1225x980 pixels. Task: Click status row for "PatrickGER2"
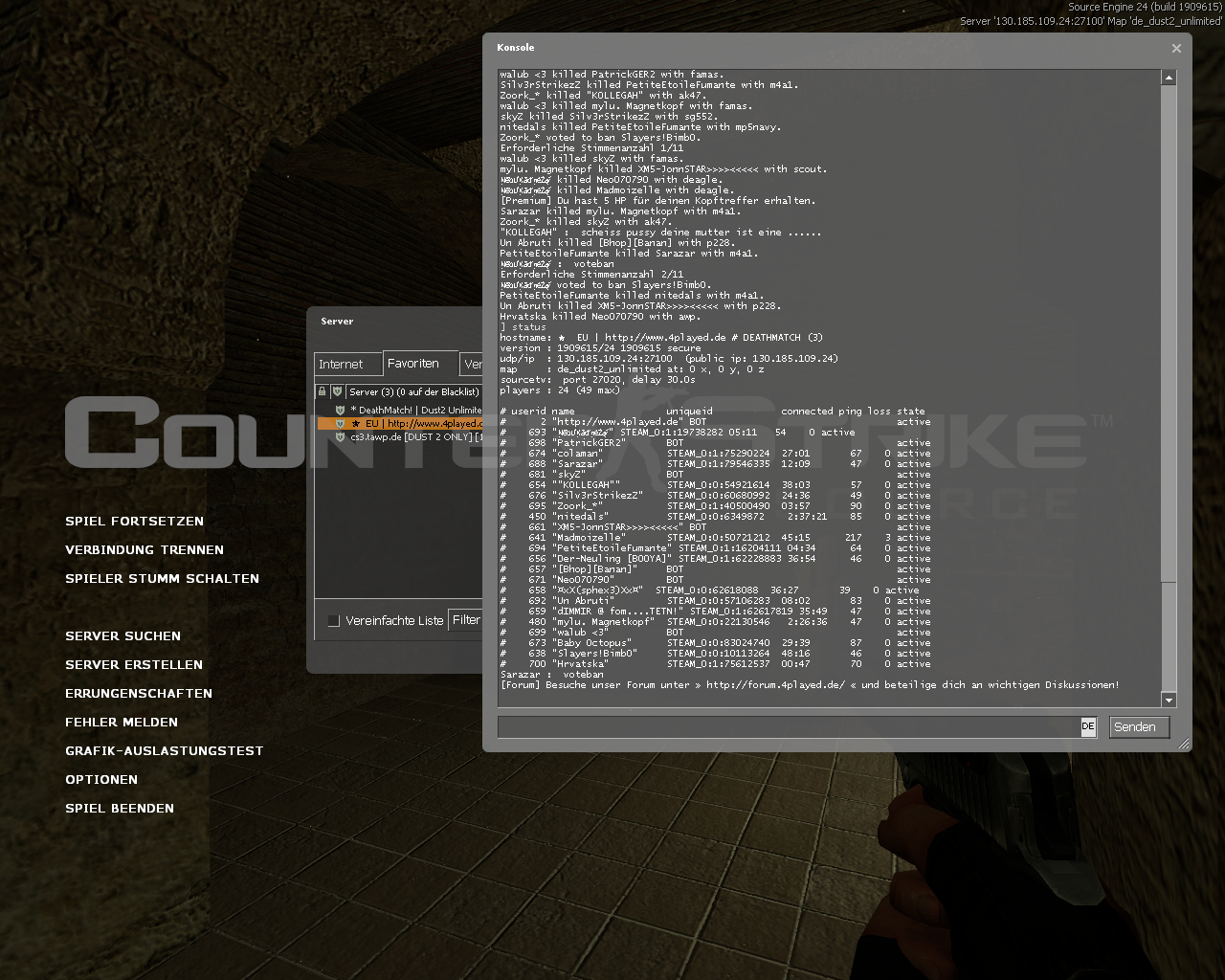[715, 443]
